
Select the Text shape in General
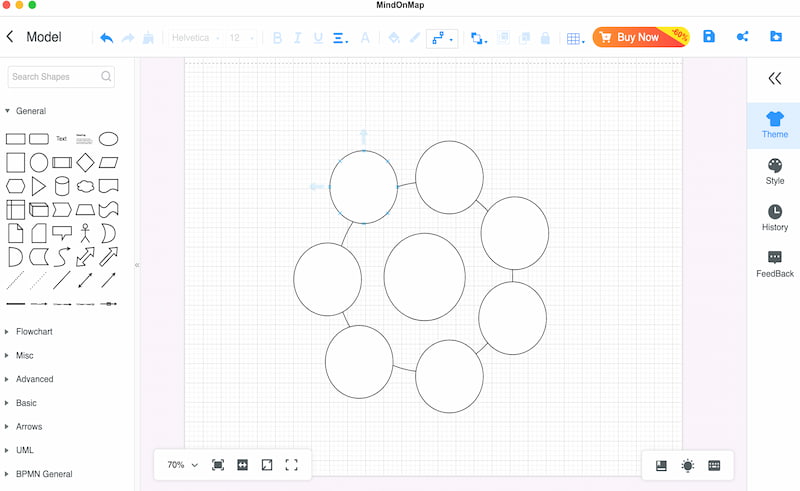coord(61,139)
